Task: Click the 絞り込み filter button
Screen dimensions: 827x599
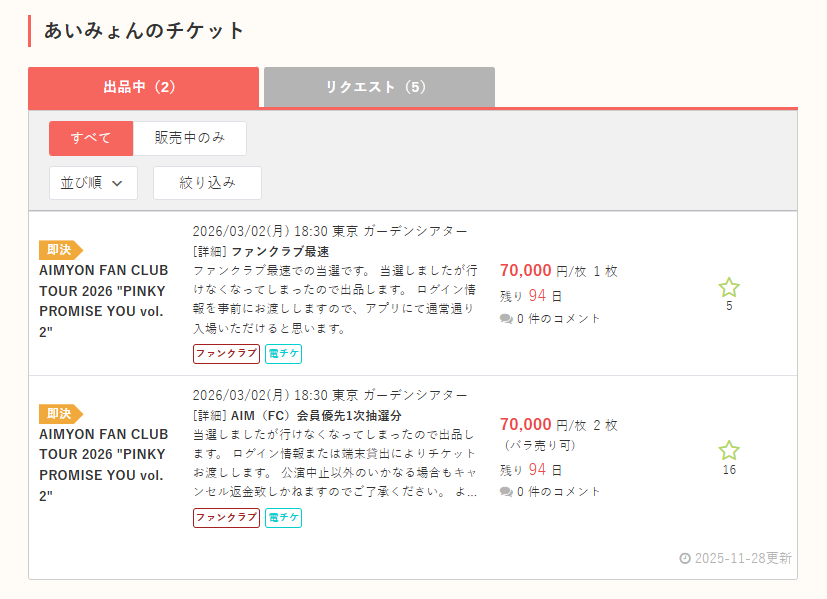Action: 207,183
